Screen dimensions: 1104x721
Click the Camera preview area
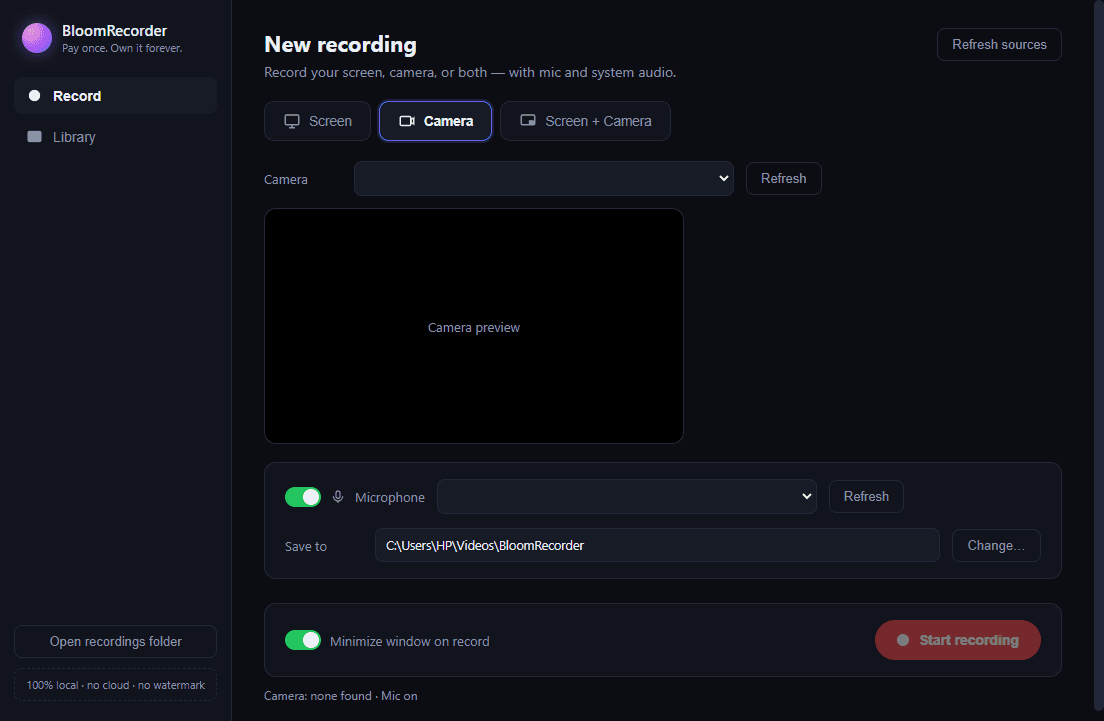(x=474, y=326)
